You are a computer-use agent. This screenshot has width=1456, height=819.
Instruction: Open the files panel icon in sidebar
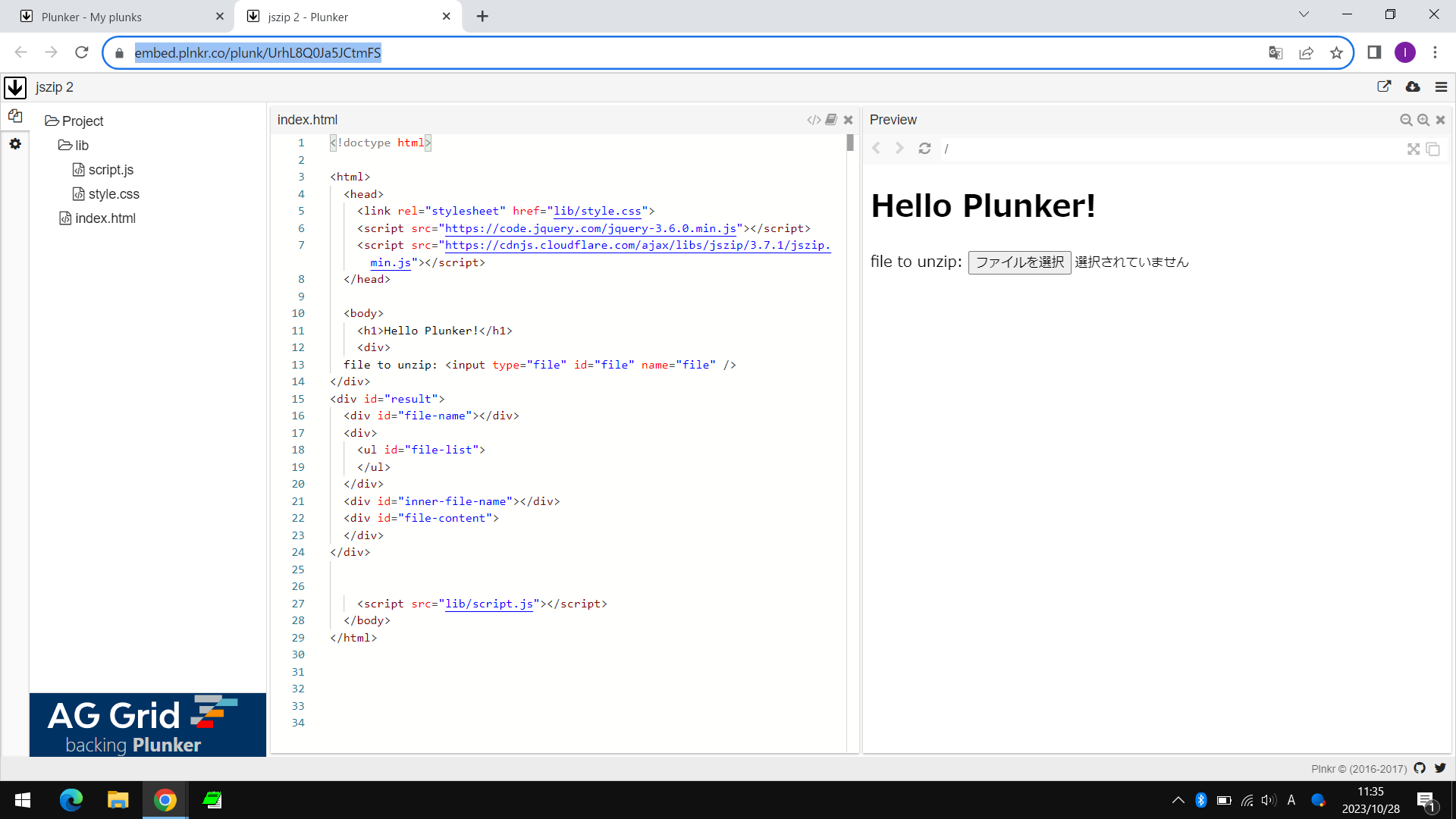[15, 116]
